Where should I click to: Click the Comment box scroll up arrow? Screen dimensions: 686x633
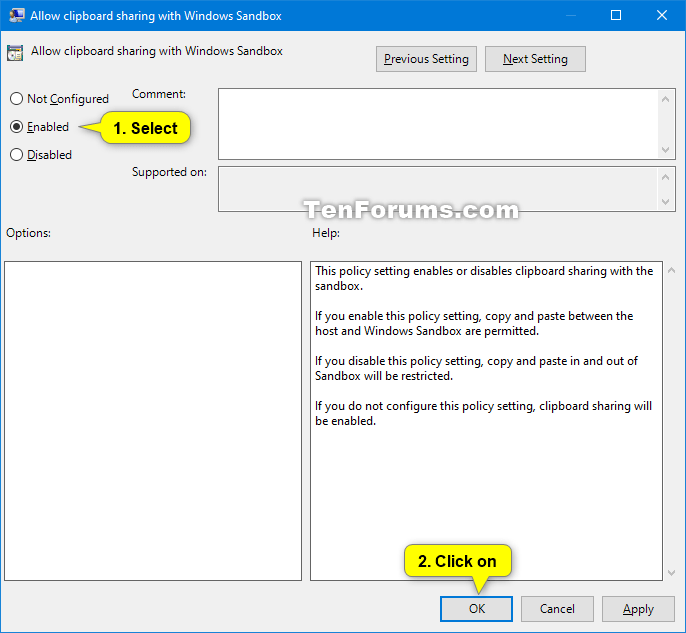pyautogui.click(x=665, y=99)
